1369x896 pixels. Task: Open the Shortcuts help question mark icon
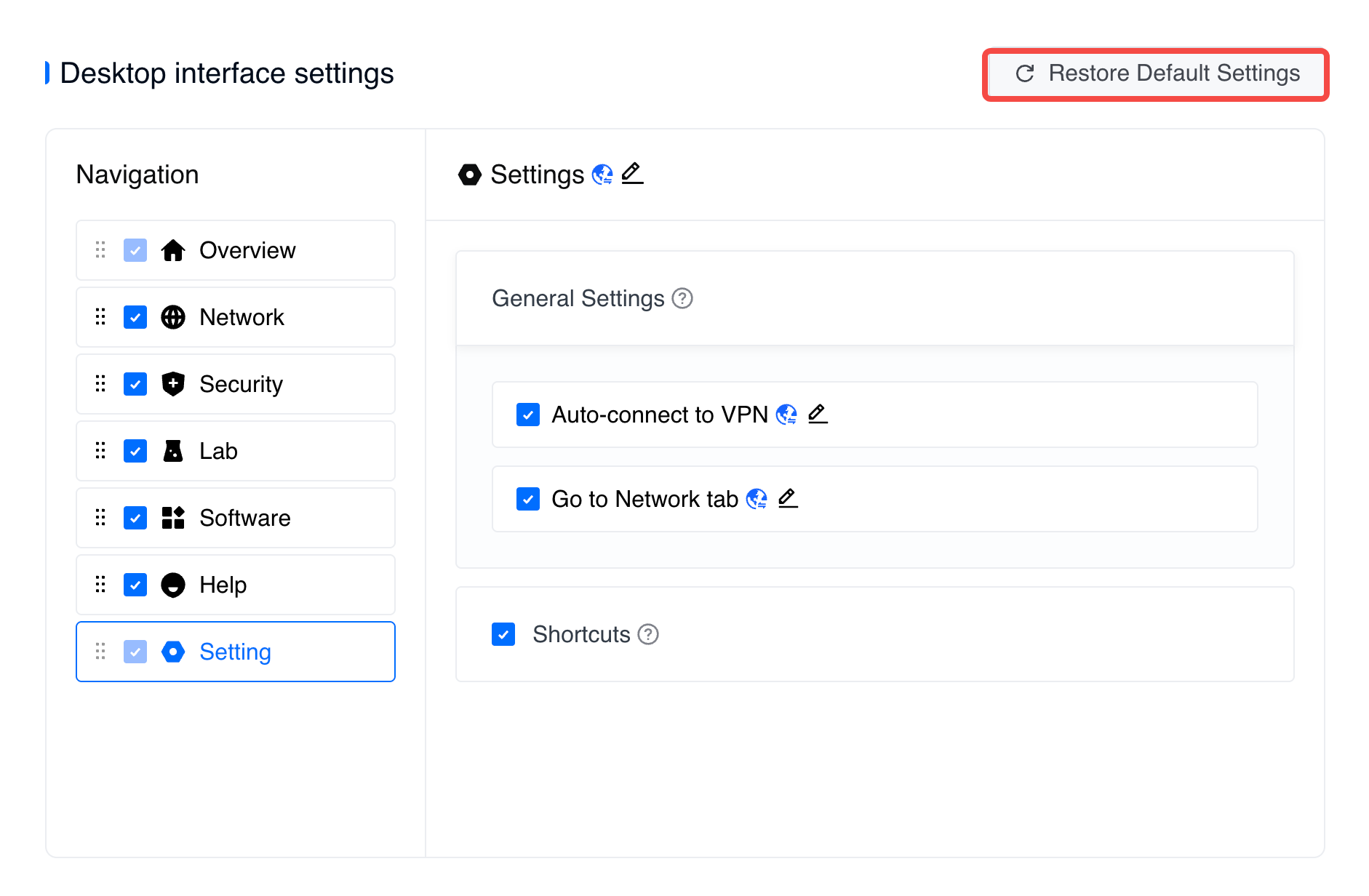click(x=648, y=634)
